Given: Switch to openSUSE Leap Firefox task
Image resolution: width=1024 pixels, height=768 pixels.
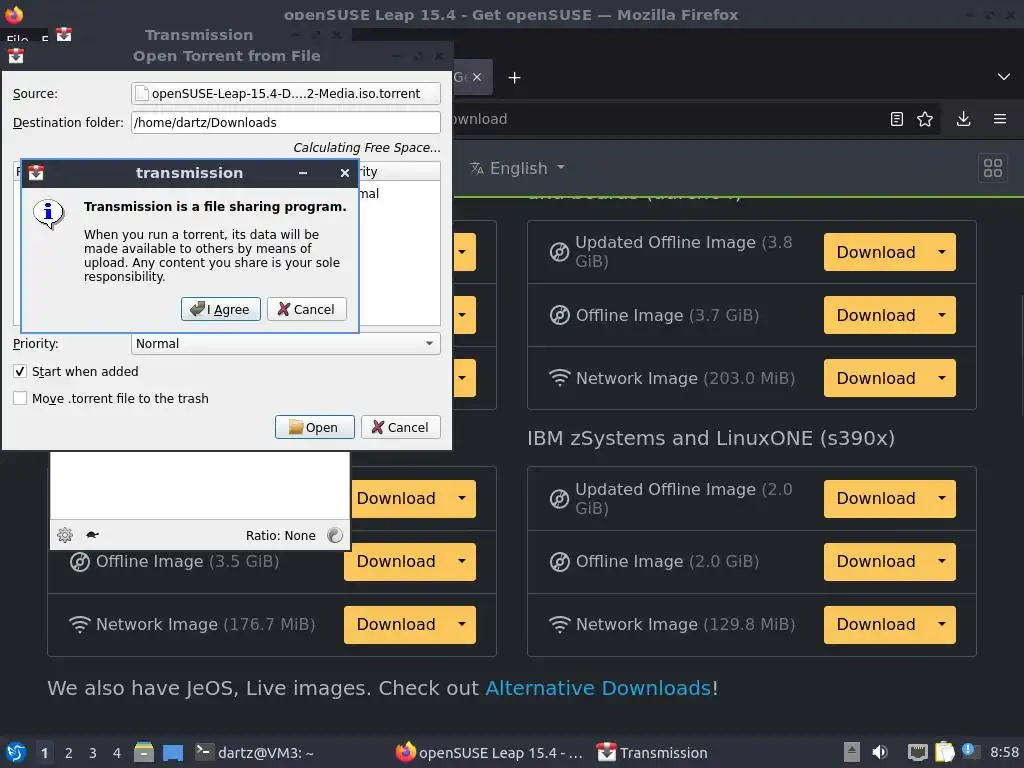Looking at the screenshot, I should pos(489,752).
